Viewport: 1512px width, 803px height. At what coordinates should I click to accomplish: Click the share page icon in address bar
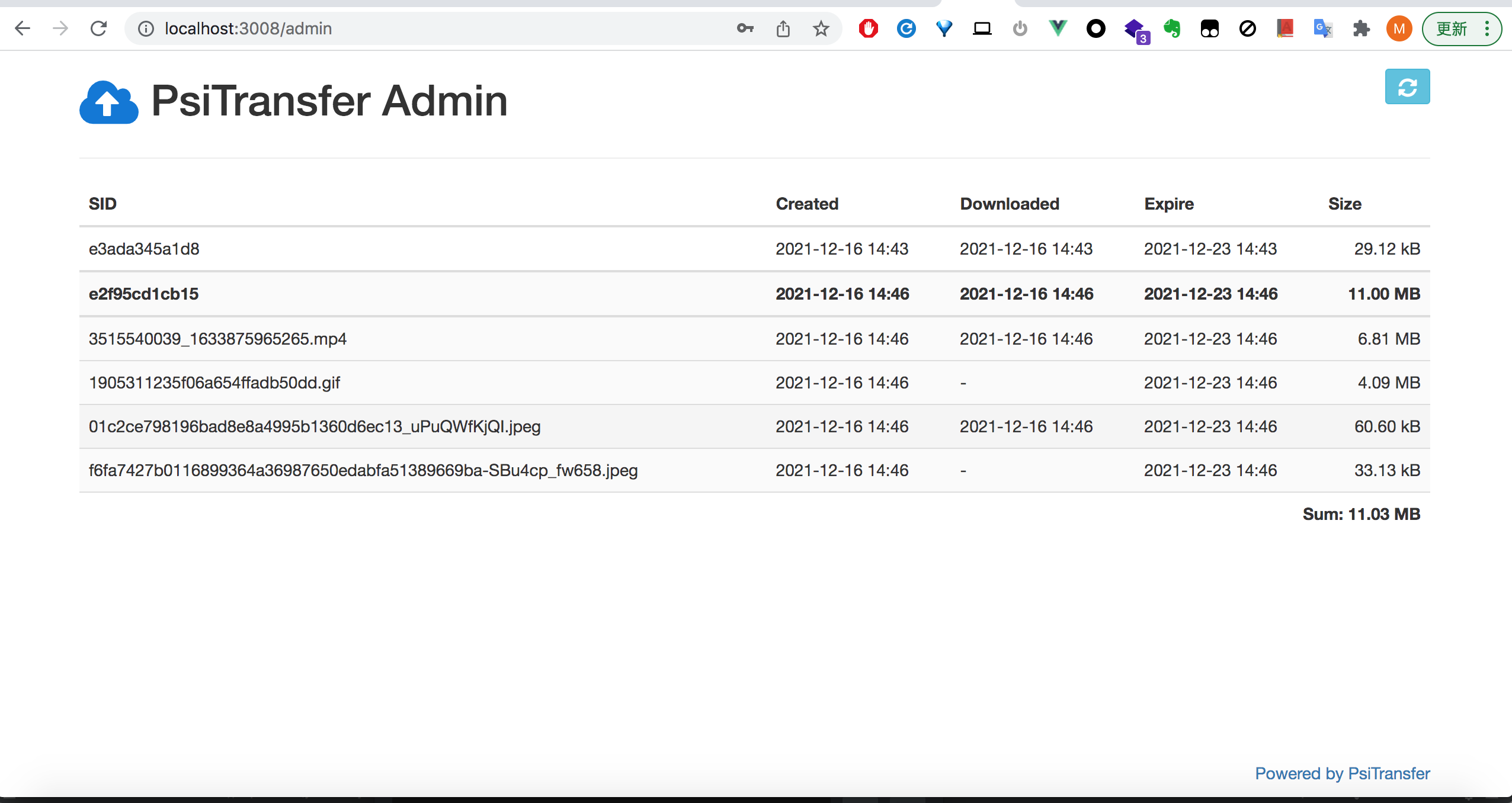point(783,28)
